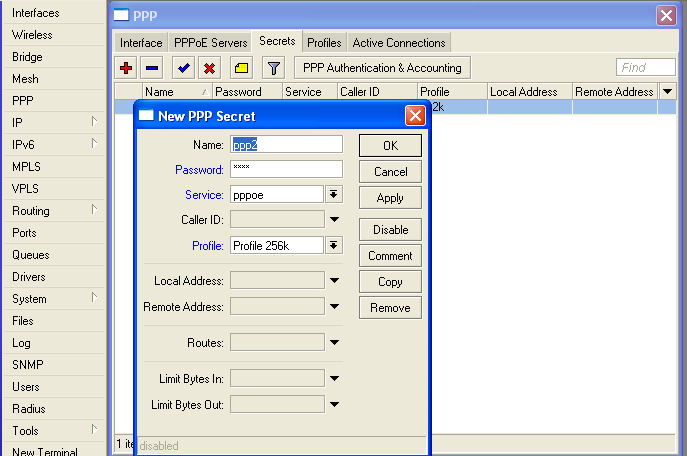Click the Apply button
This screenshot has width=687, height=456.
(390, 198)
